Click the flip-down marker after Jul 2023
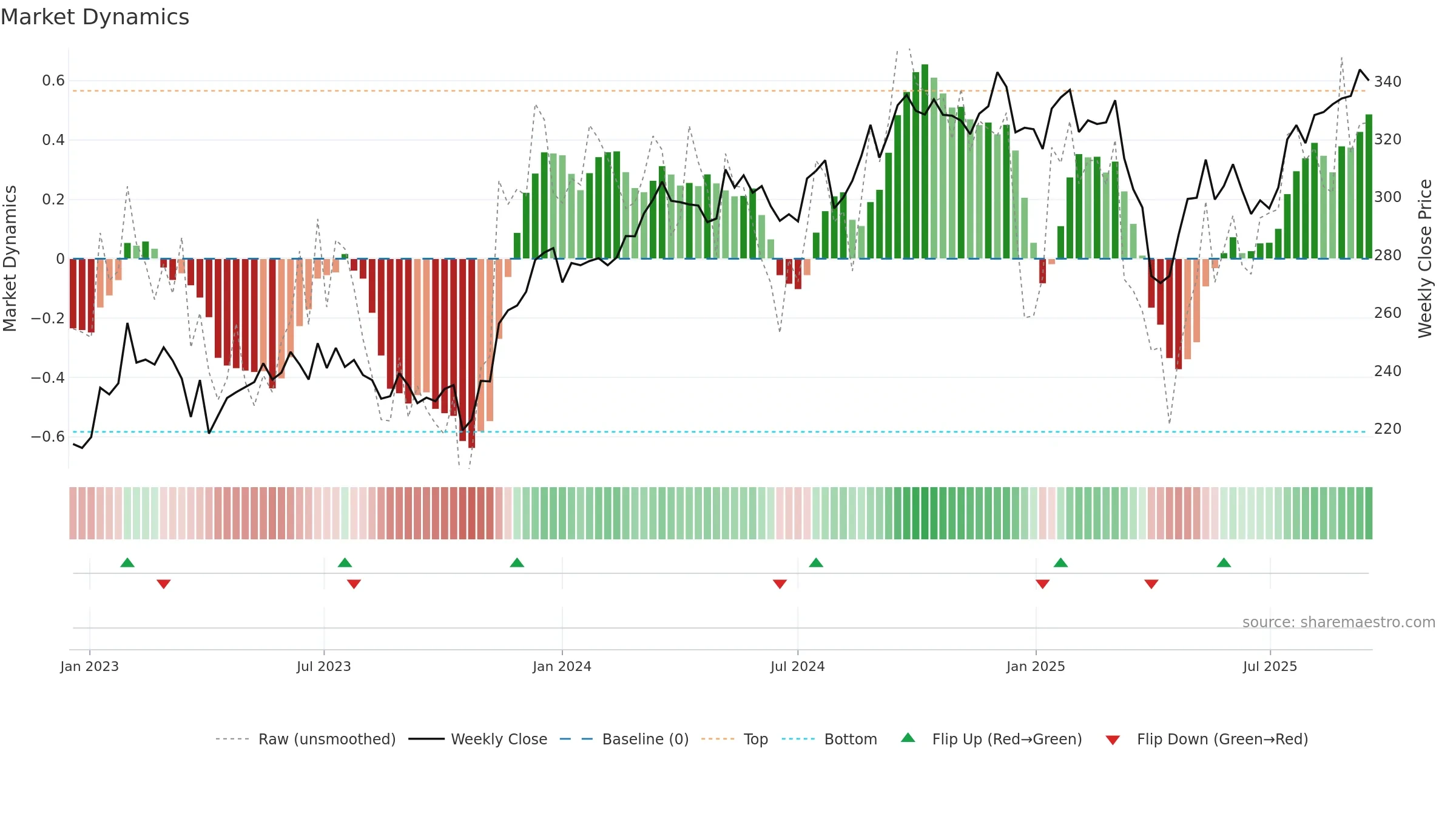 354,584
